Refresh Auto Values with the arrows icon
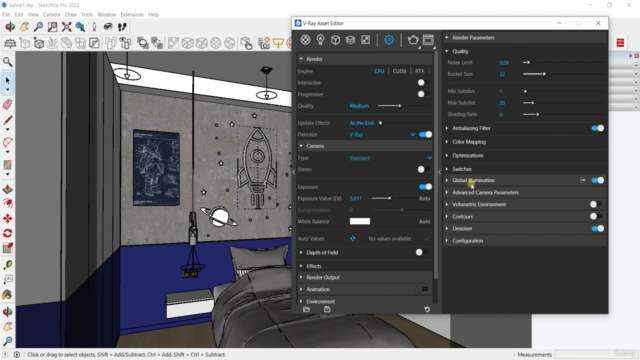 (x=353, y=238)
